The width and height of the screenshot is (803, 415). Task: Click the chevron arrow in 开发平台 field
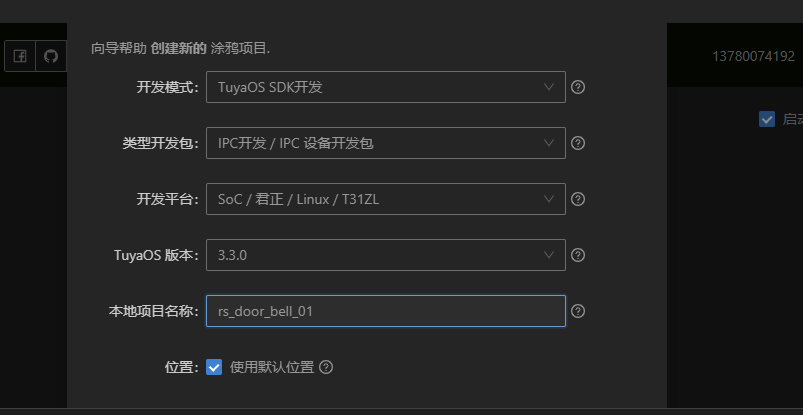(x=548, y=199)
